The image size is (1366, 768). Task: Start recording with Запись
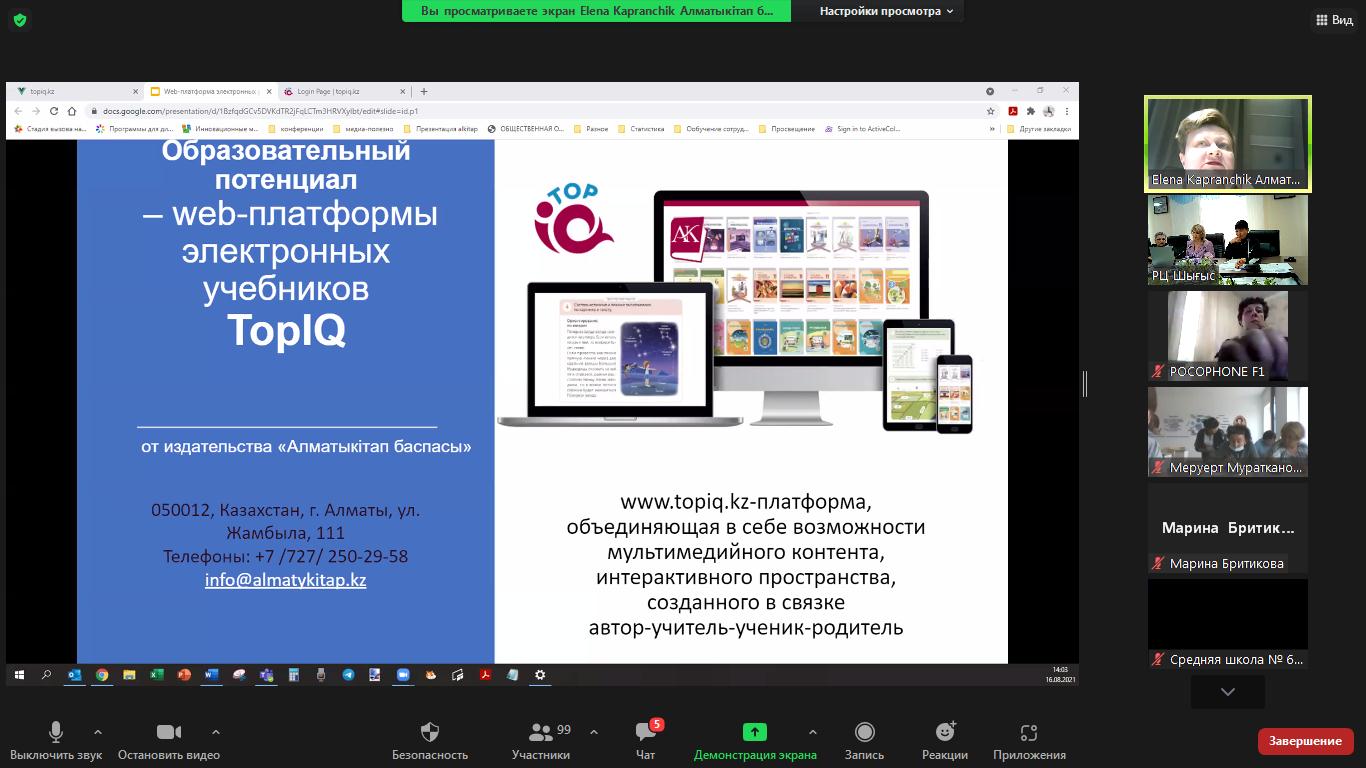(x=864, y=741)
